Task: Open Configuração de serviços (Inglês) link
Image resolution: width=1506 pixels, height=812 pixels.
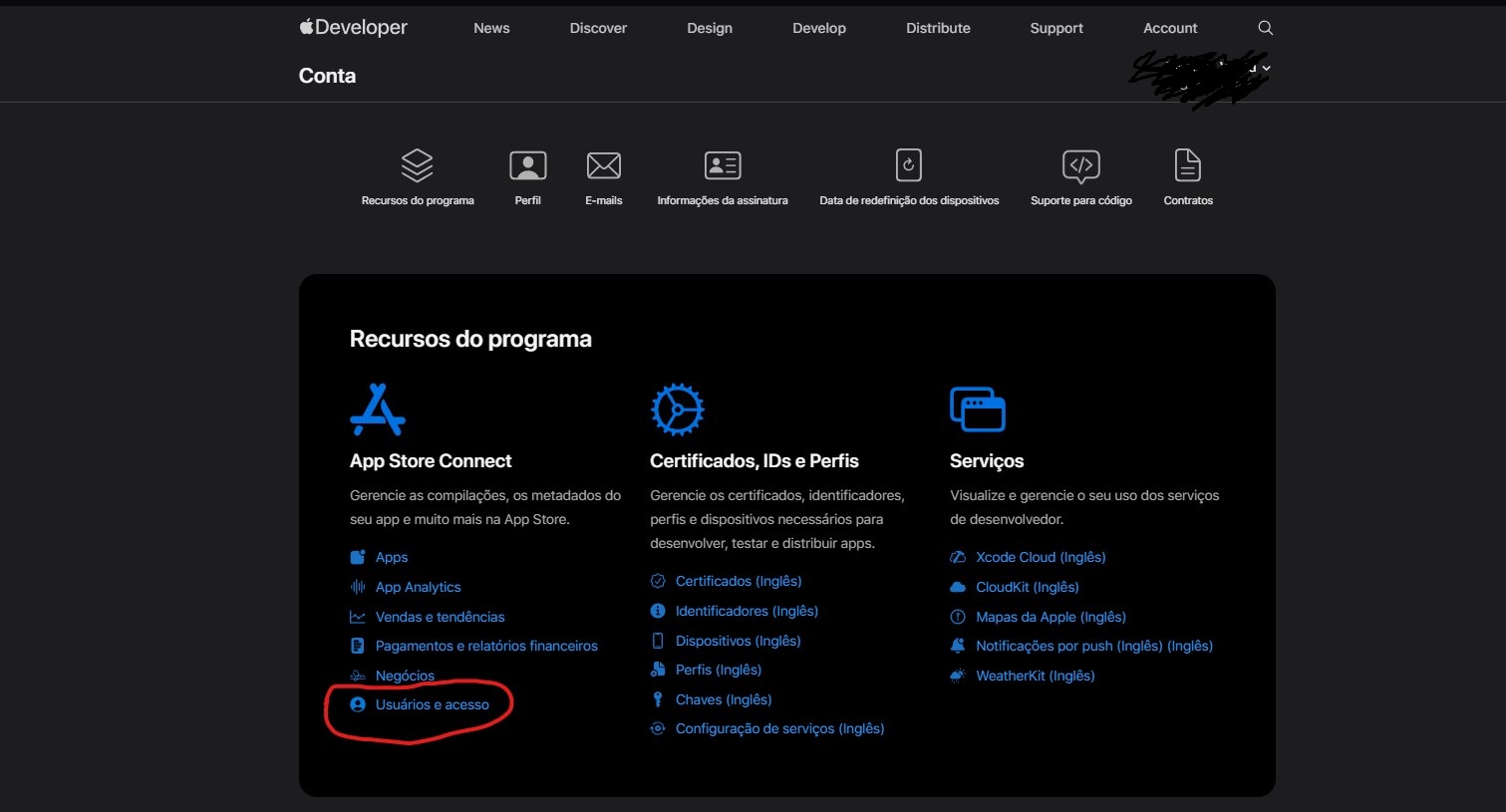Action: tap(779, 728)
